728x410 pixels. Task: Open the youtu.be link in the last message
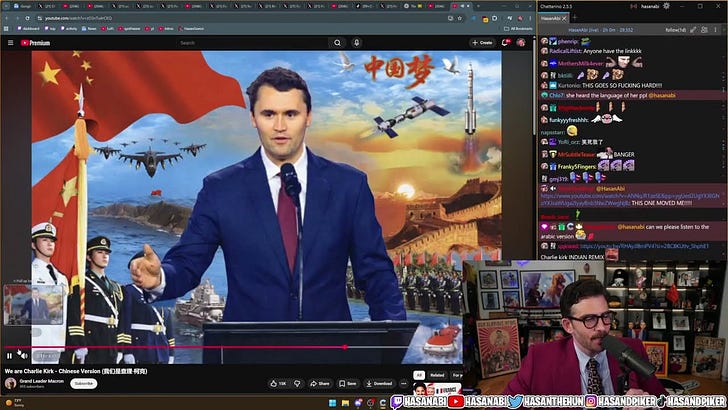tap(644, 246)
